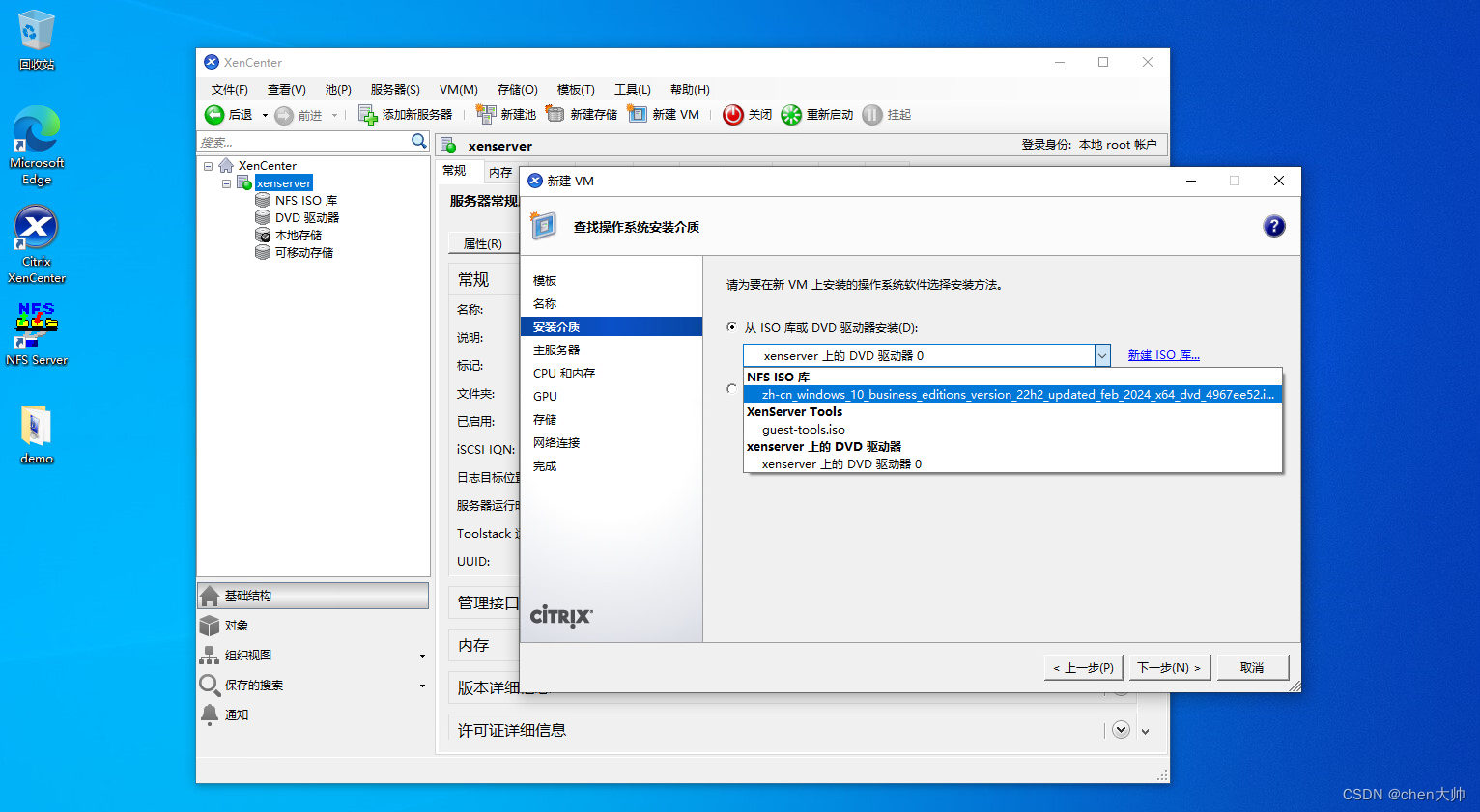
Task: Click the Suspend (挂起) toolbar icon
Action: pos(872,115)
